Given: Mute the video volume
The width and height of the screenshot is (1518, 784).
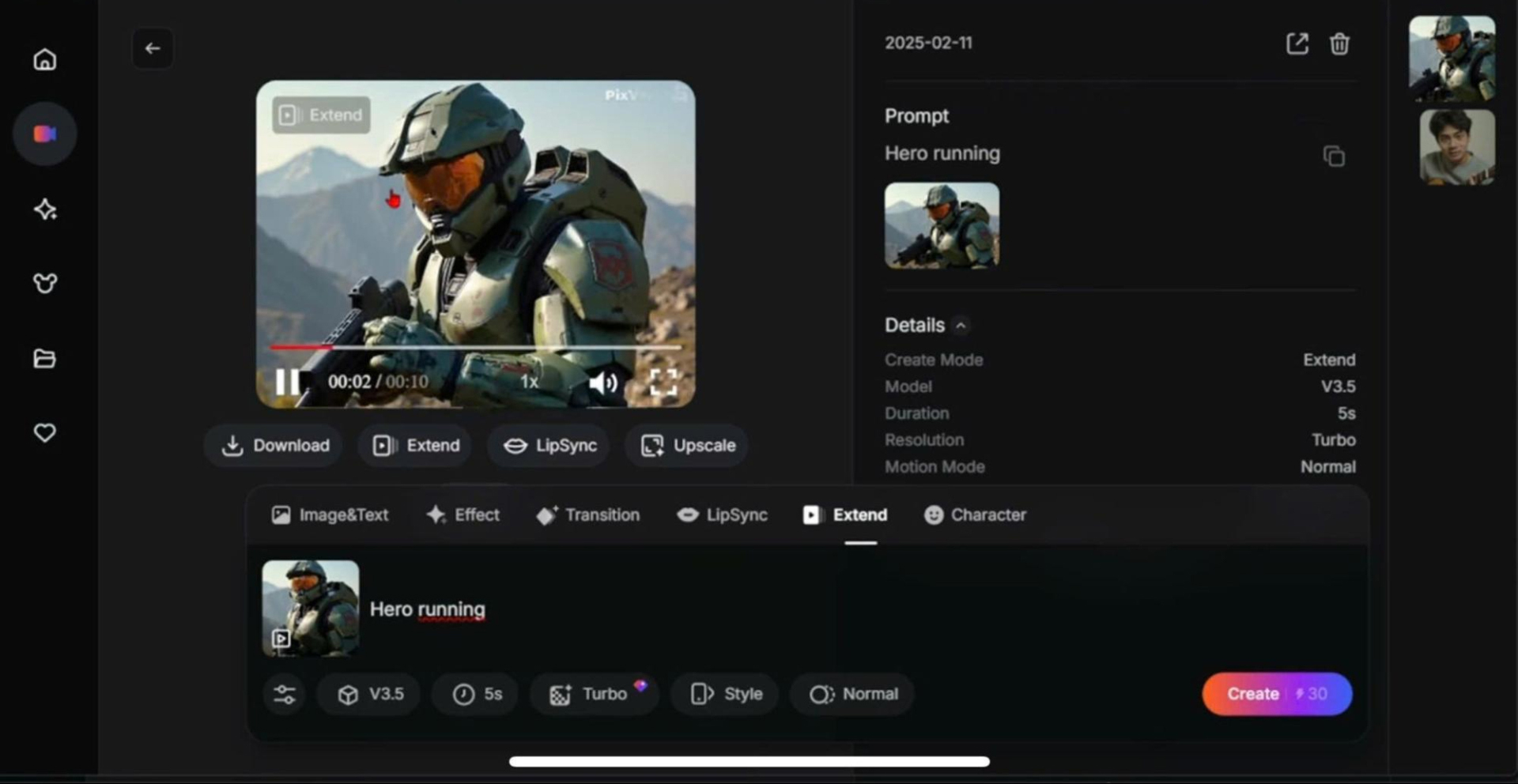Looking at the screenshot, I should click(602, 383).
